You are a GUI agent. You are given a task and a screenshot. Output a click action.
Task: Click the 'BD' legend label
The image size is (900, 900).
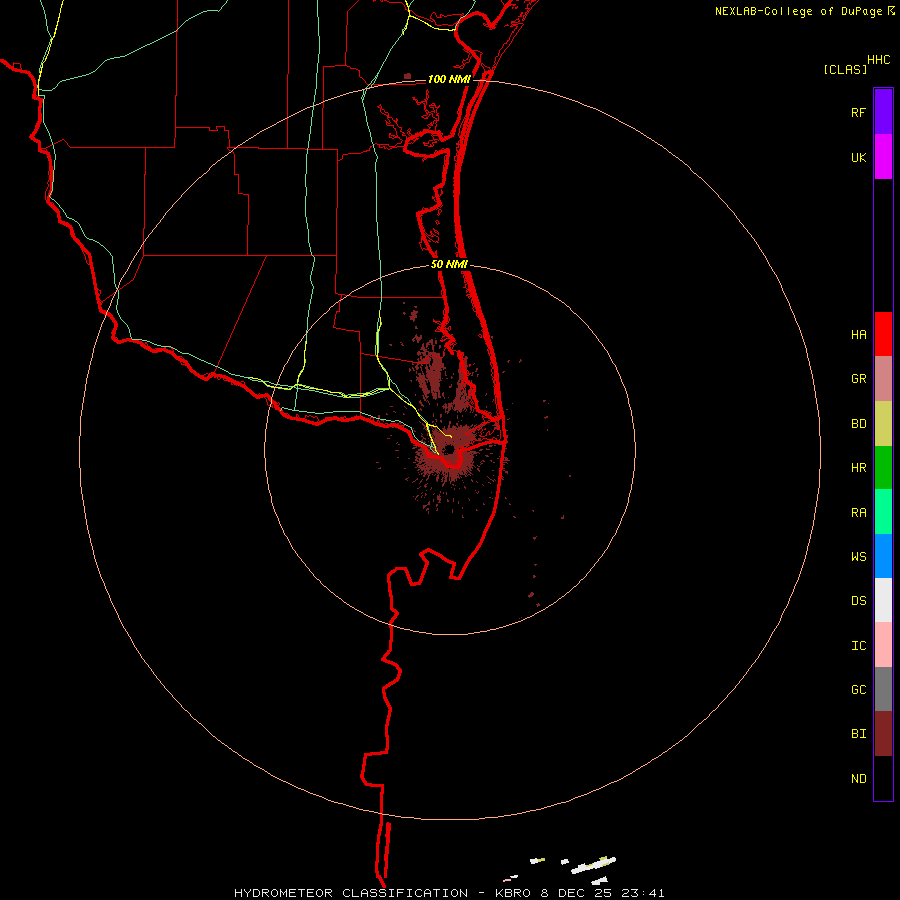pos(858,424)
